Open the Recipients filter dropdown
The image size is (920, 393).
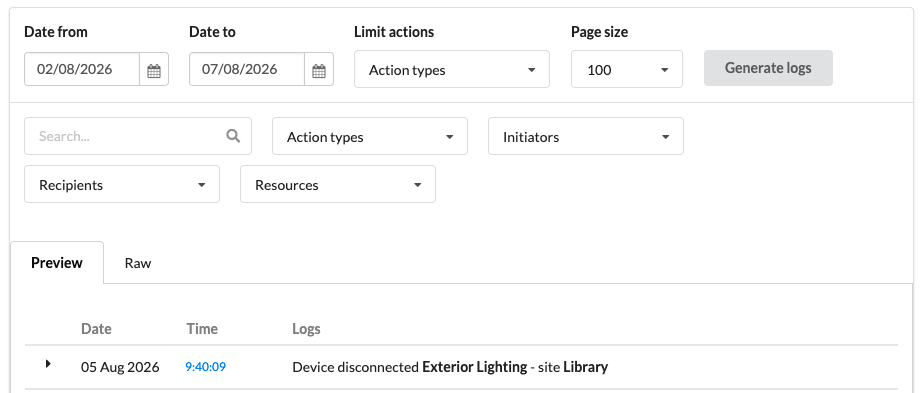point(122,184)
